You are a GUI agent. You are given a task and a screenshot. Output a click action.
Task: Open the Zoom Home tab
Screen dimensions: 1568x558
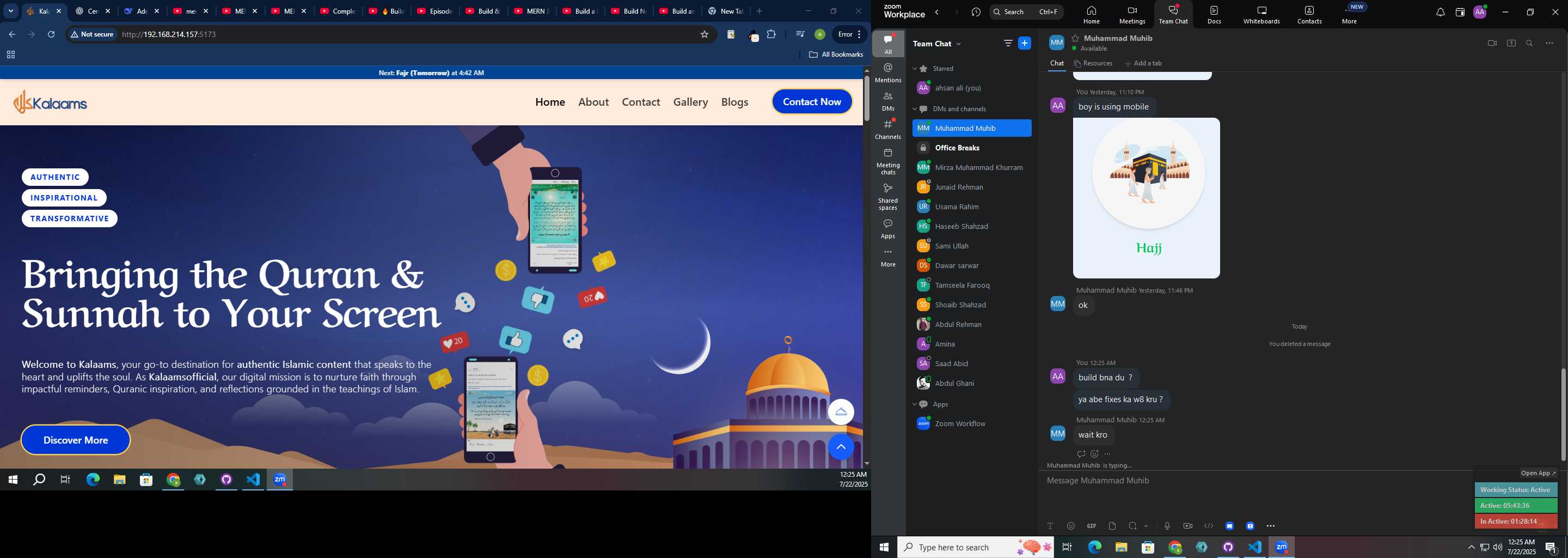click(x=1091, y=15)
